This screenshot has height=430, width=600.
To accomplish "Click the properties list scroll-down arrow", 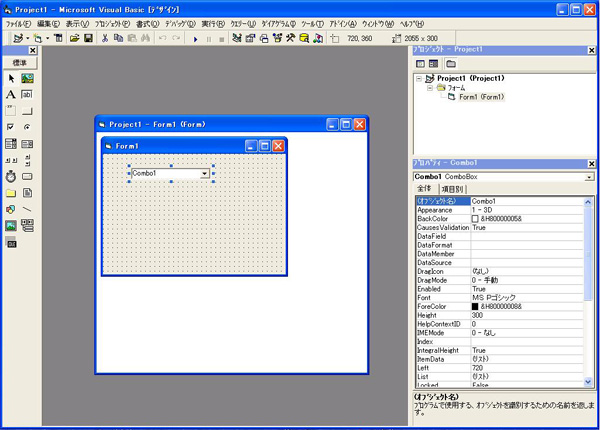I will (588, 382).
